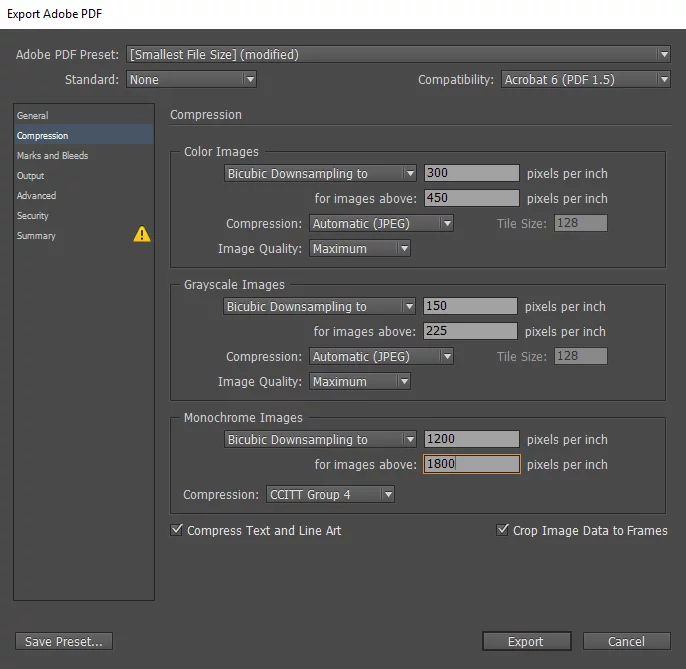
Task: Click the Save Preset button
Action: point(64,641)
